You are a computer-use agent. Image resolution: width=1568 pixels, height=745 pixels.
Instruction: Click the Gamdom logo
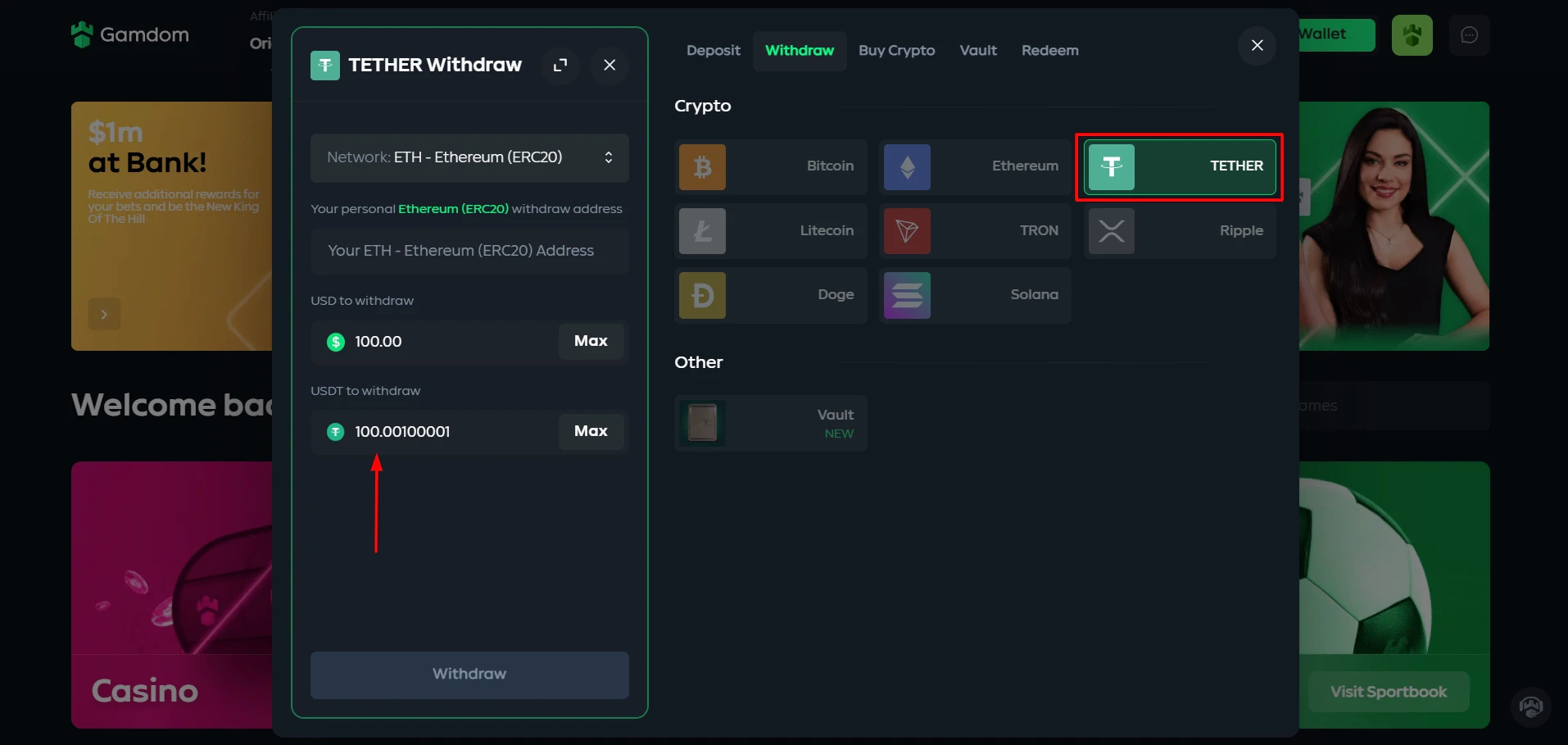(x=130, y=34)
